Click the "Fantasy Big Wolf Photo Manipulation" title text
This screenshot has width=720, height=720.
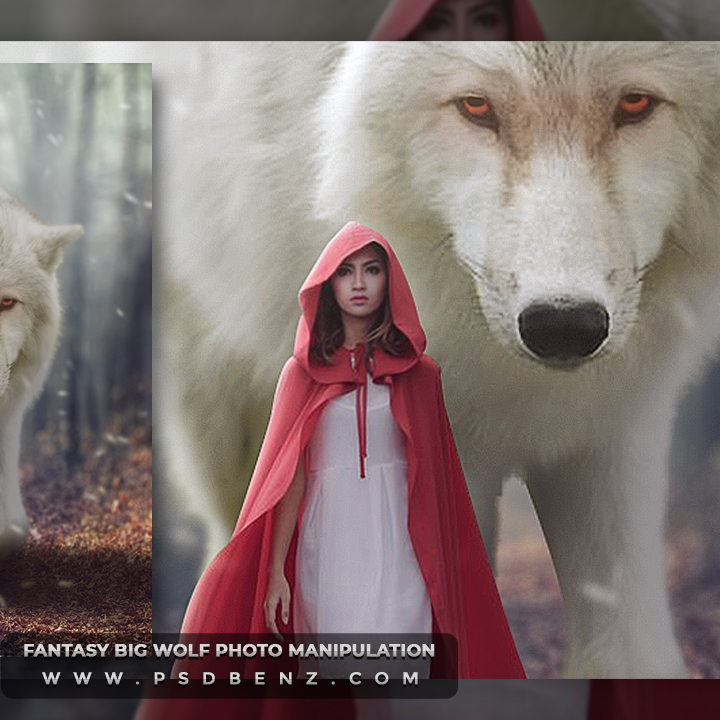[229, 650]
